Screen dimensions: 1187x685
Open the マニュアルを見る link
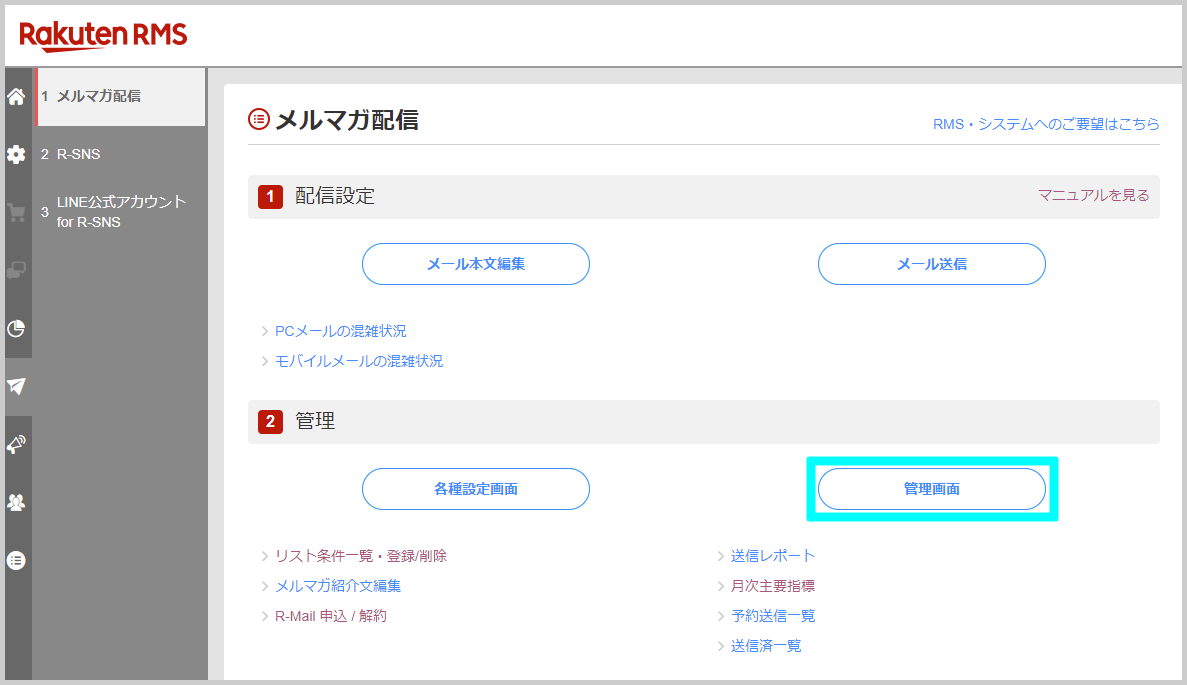tap(1093, 195)
